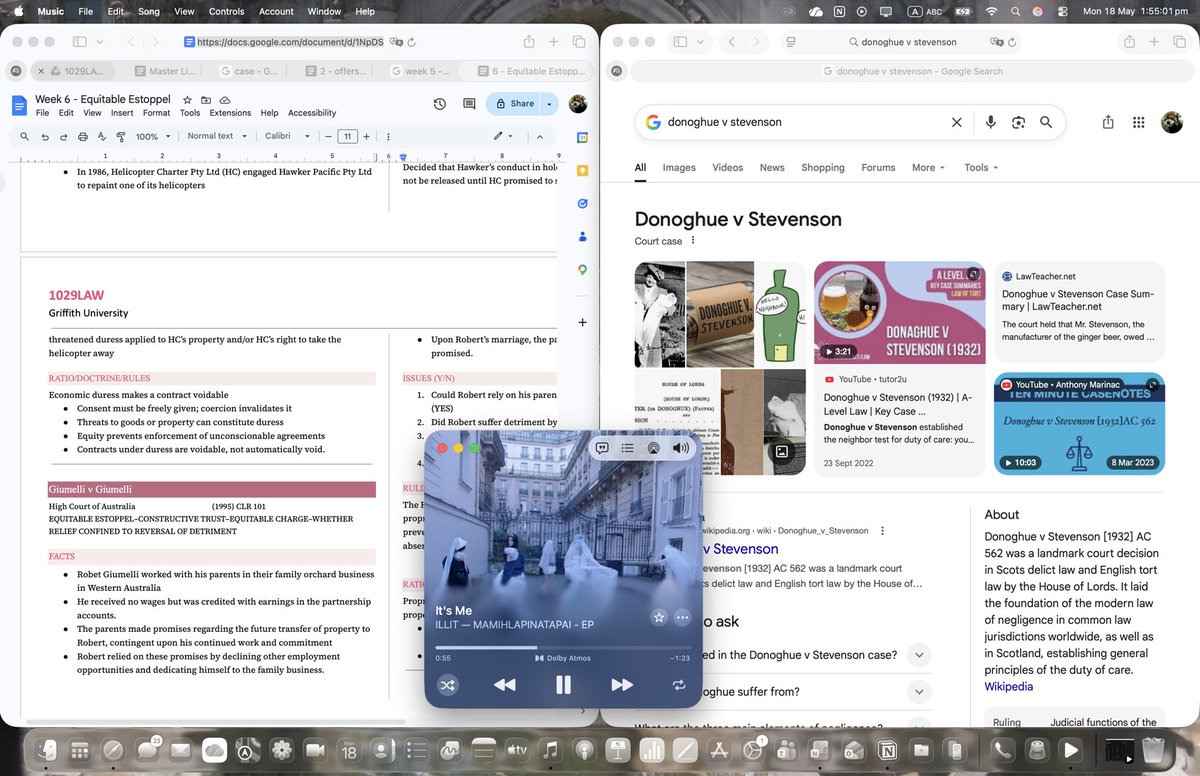
Task: Toggle shuffle in the Music mini player
Action: coord(447,685)
